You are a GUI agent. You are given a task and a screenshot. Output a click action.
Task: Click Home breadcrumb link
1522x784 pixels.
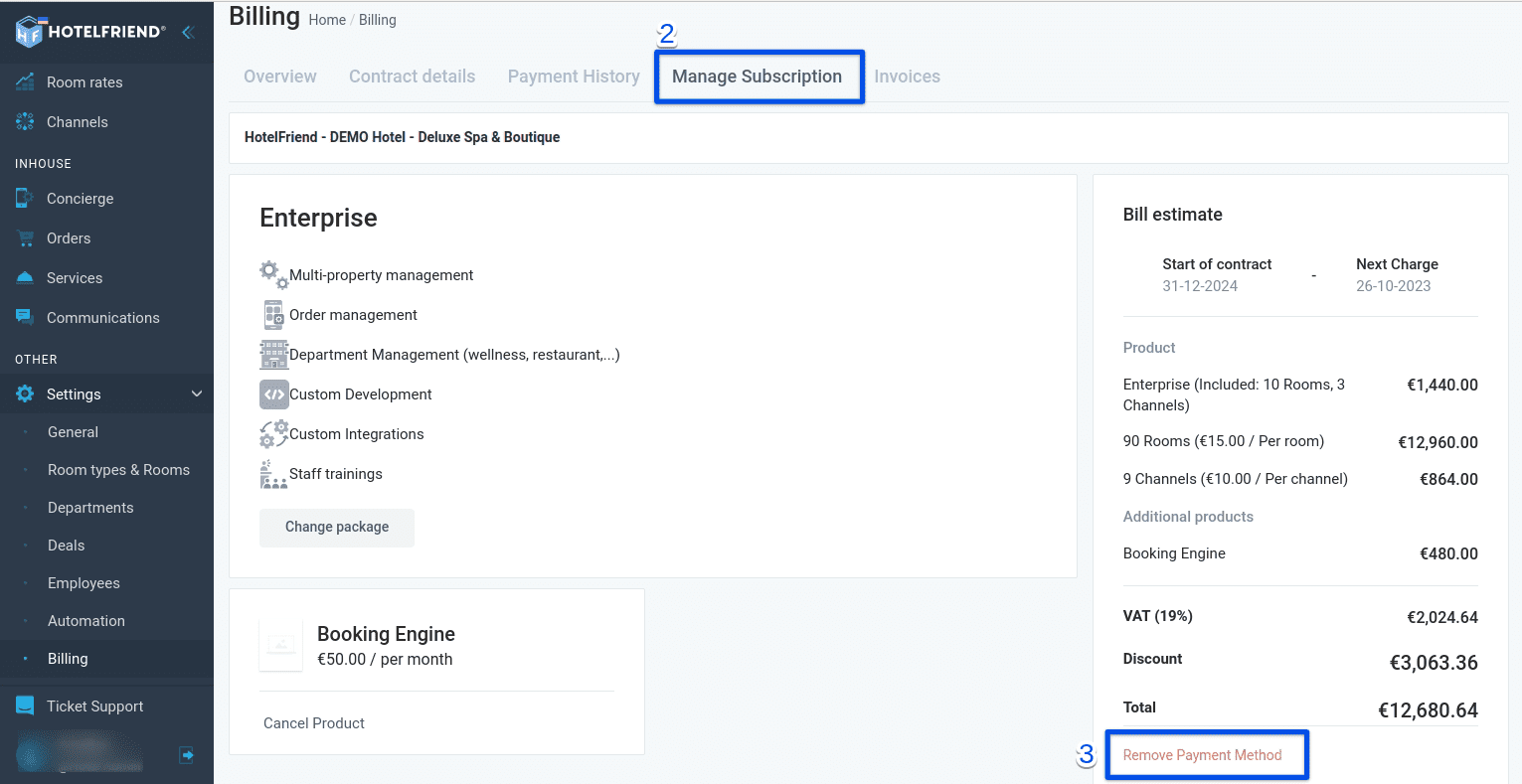(x=327, y=20)
